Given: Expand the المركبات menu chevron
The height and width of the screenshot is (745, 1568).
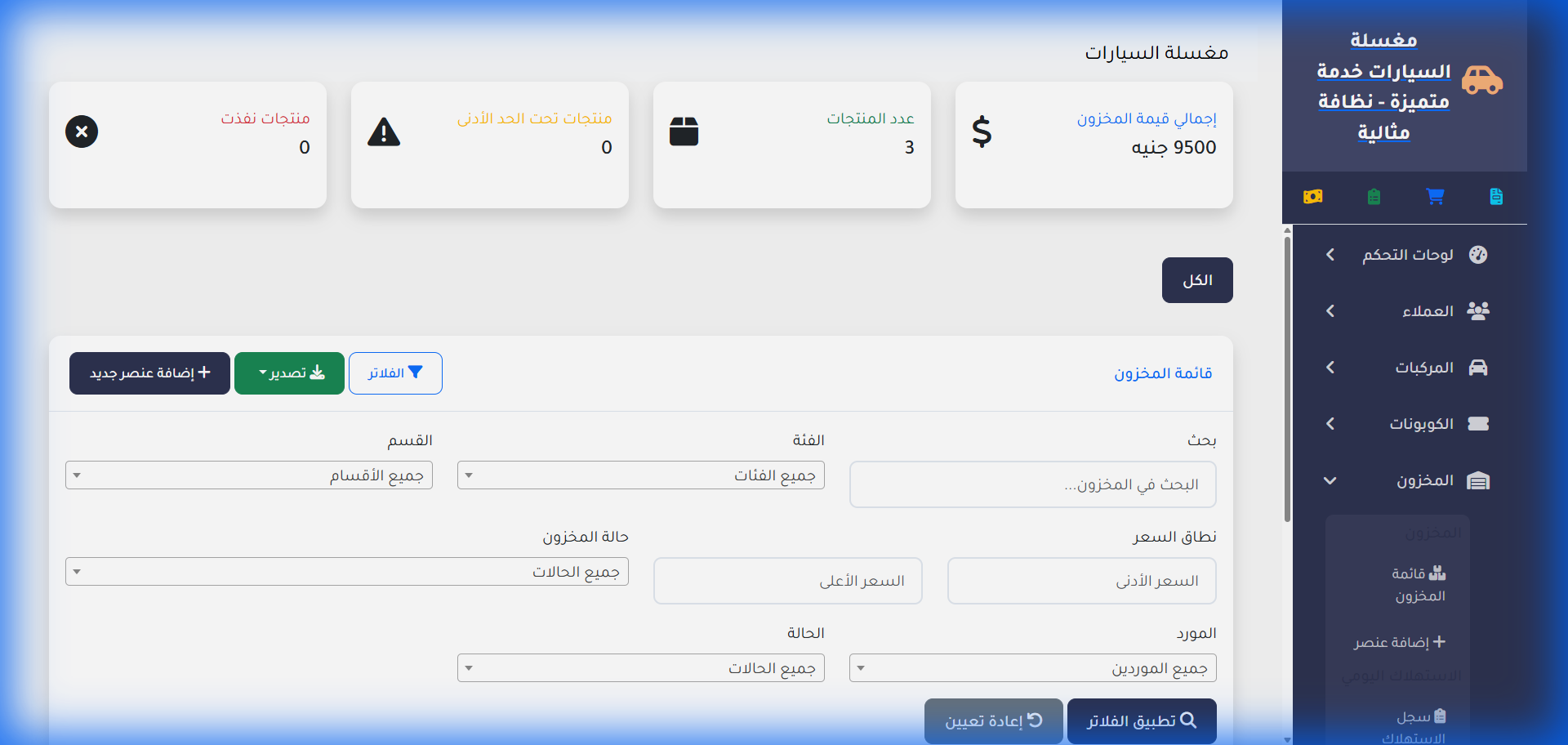Looking at the screenshot, I should coord(1330,368).
